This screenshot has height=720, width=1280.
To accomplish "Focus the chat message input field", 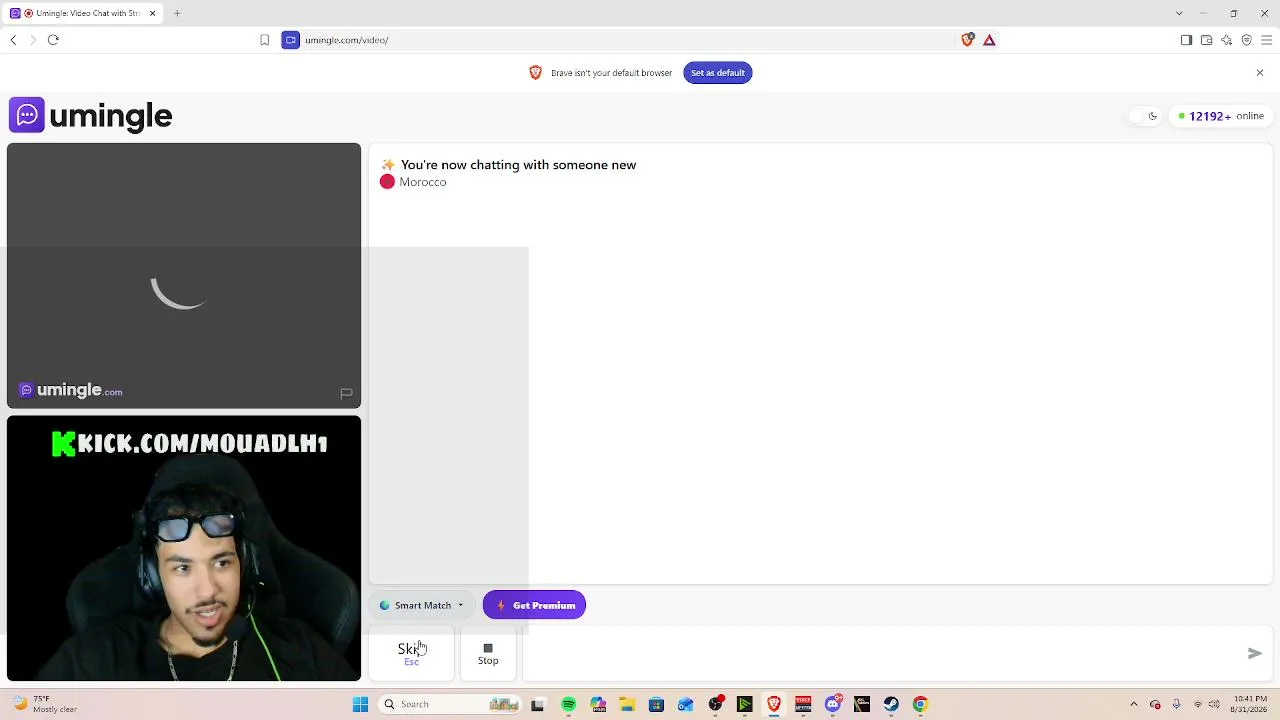I will pos(880,653).
